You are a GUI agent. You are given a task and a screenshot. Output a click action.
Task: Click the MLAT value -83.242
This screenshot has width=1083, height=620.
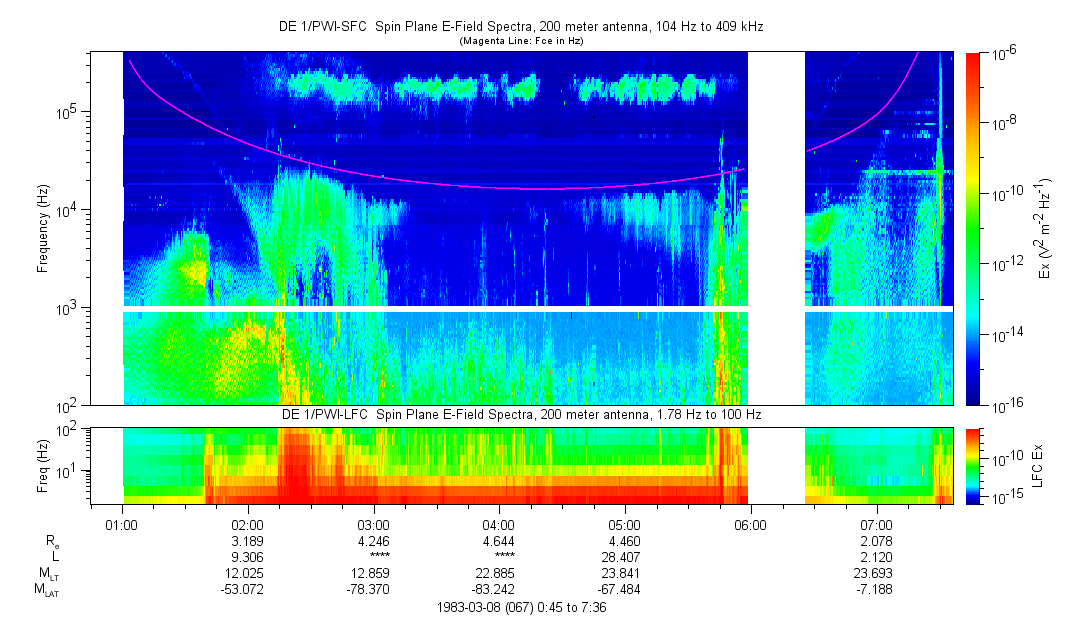click(x=498, y=591)
